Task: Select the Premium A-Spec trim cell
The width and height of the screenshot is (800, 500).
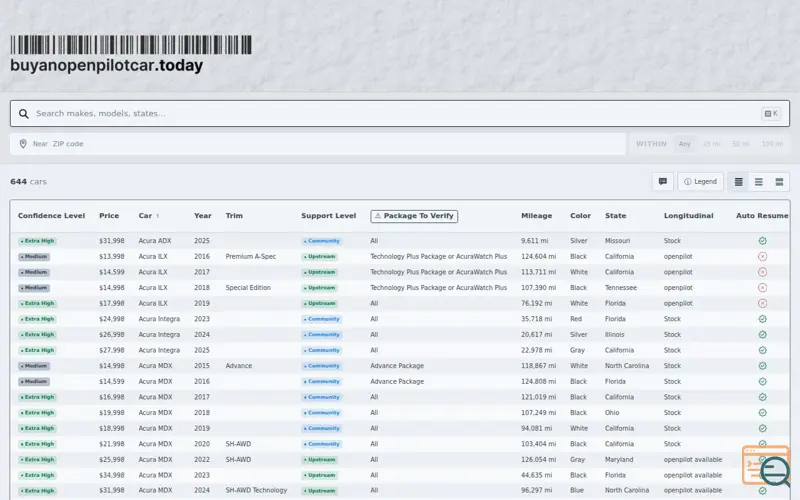Action: point(251,257)
